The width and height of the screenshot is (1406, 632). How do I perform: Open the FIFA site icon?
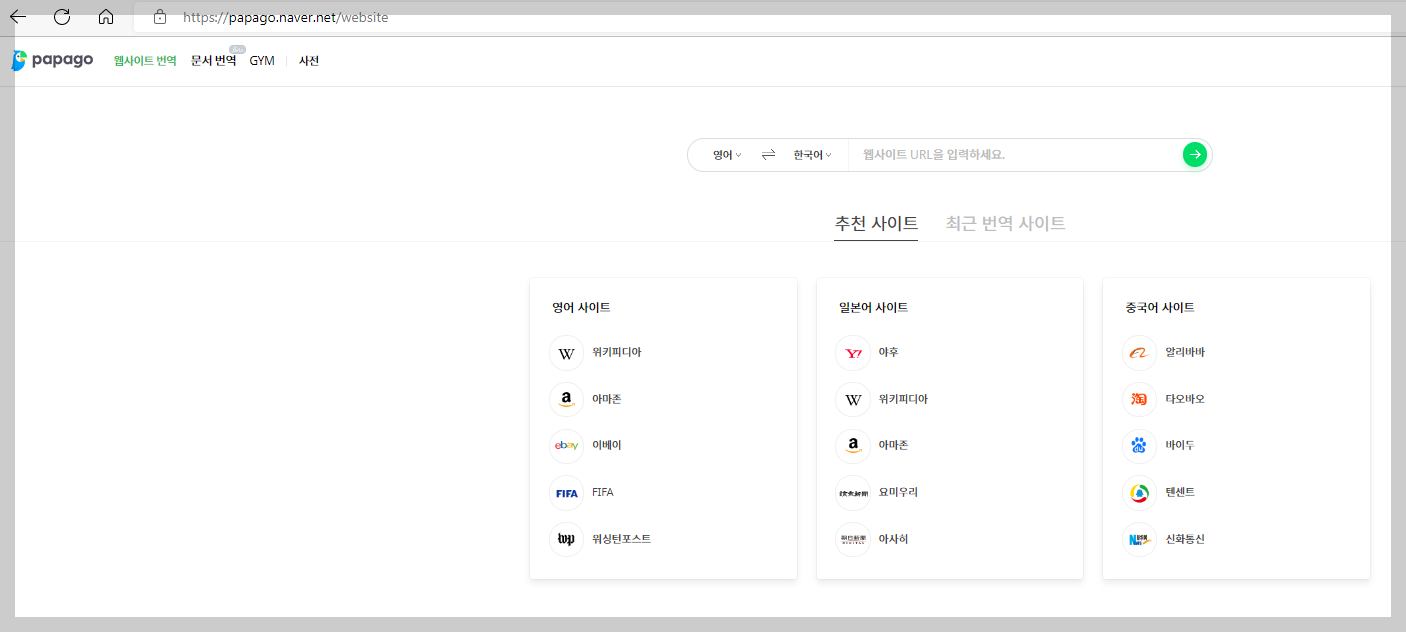click(566, 492)
